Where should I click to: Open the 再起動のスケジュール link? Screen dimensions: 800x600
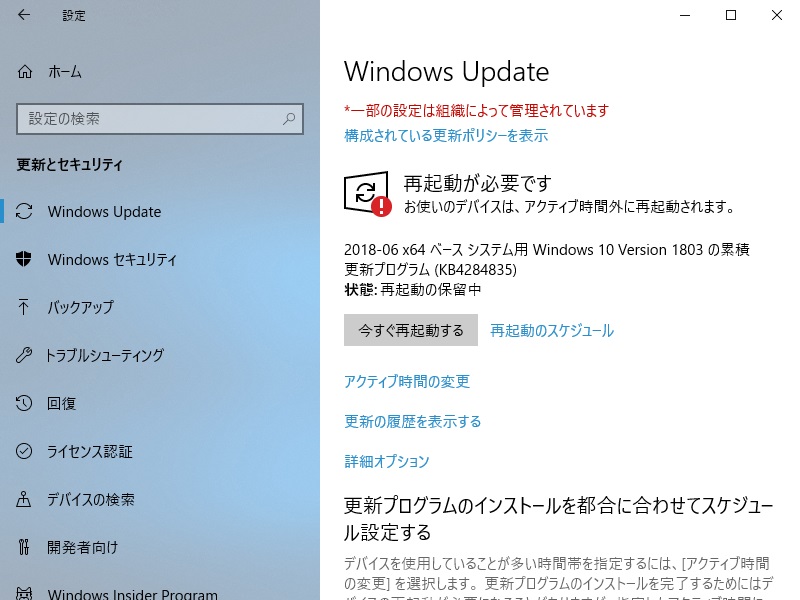click(x=552, y=331)
